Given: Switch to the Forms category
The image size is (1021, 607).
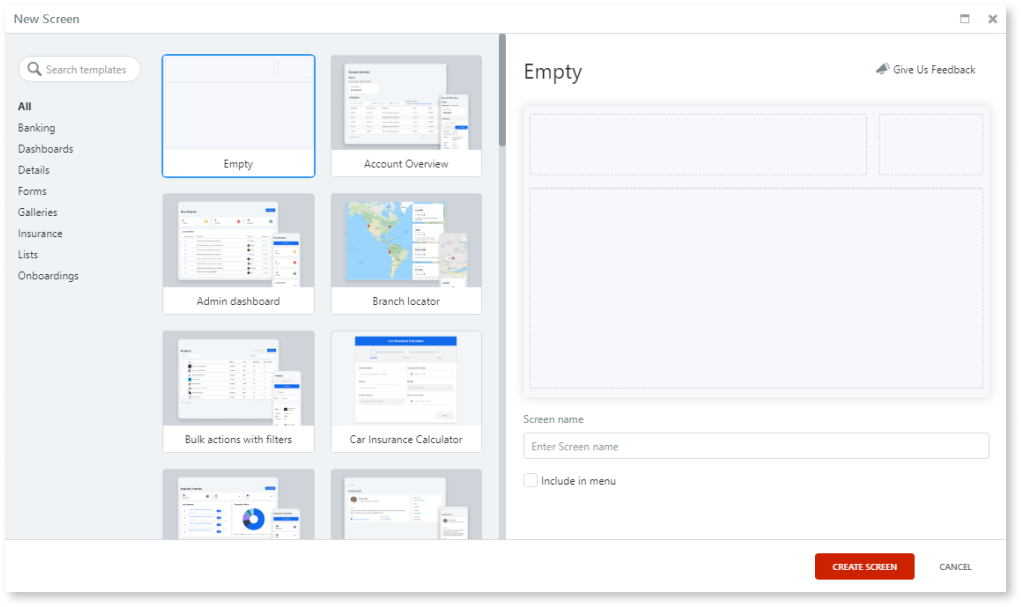Looking at the screenshot, I should [x=33, y=191].
